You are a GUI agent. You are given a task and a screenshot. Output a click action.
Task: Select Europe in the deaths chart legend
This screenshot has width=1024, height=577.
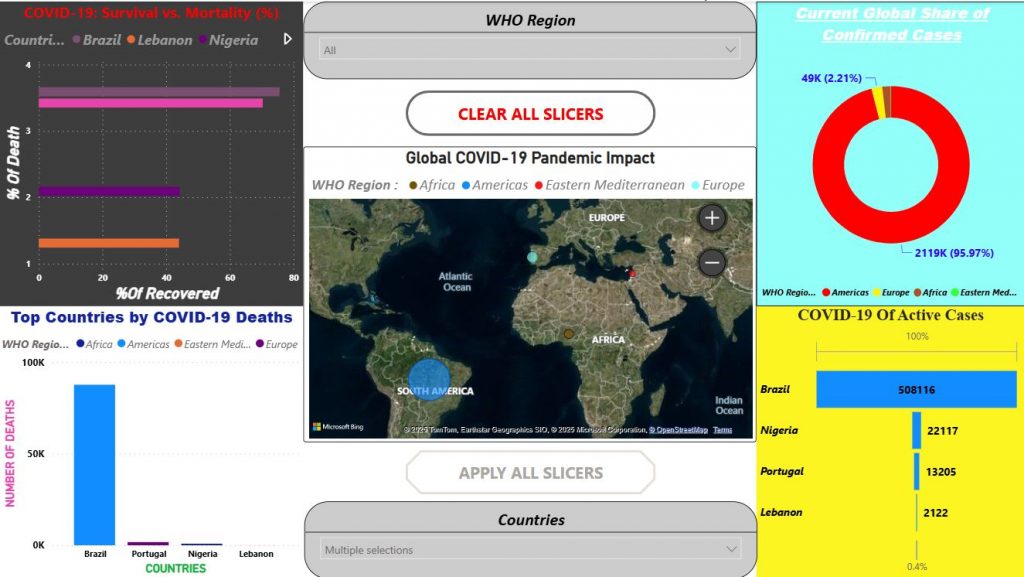pos(277,344)
